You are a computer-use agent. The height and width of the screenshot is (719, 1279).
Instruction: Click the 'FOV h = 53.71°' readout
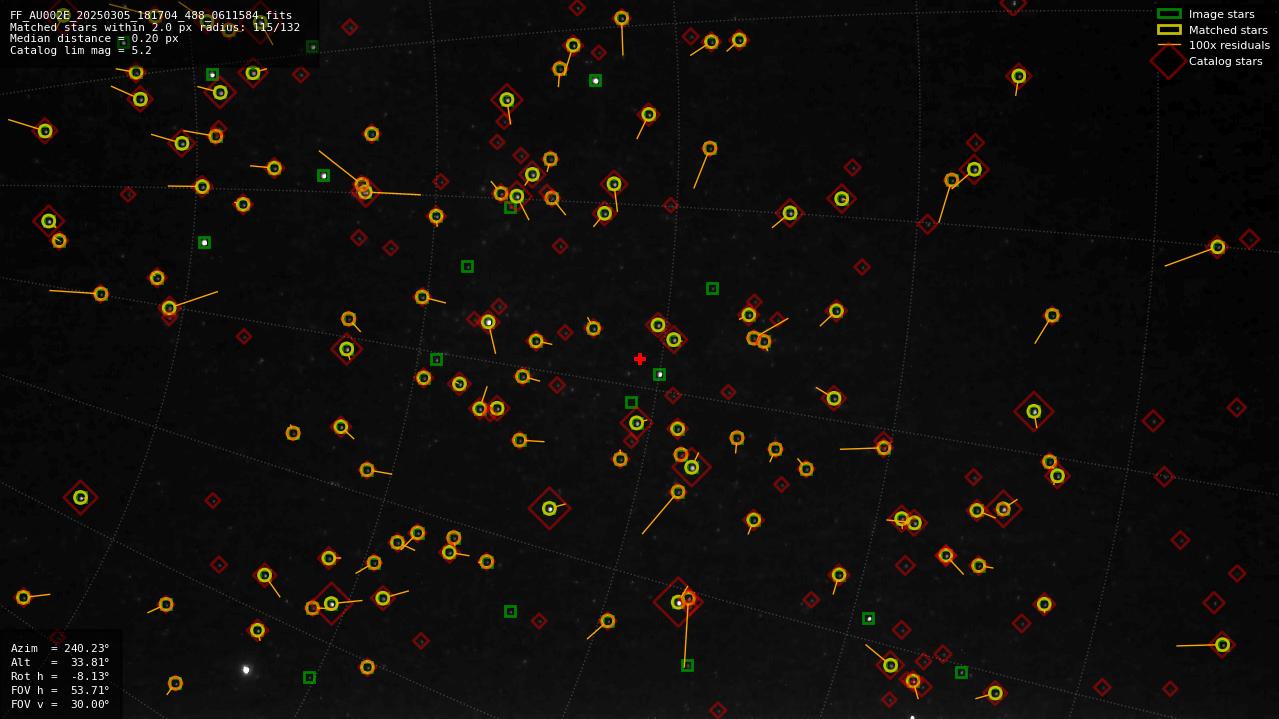pos(60,690)
